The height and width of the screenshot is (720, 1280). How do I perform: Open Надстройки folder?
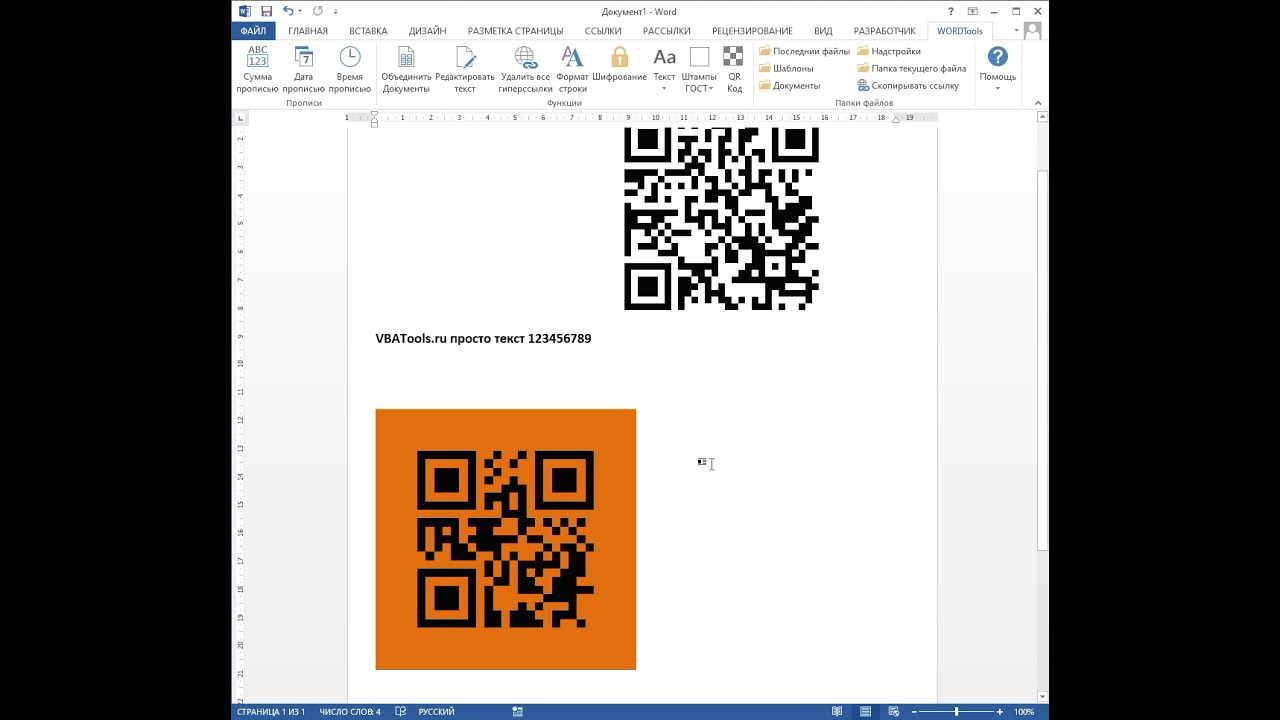pos(888,51)
